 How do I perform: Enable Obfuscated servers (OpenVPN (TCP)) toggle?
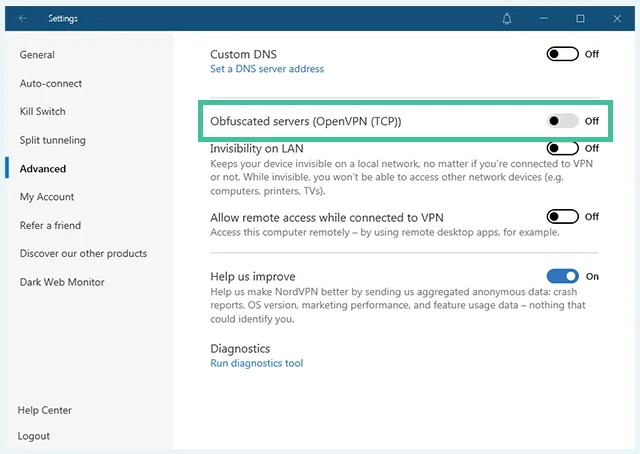tap(562, 121)
